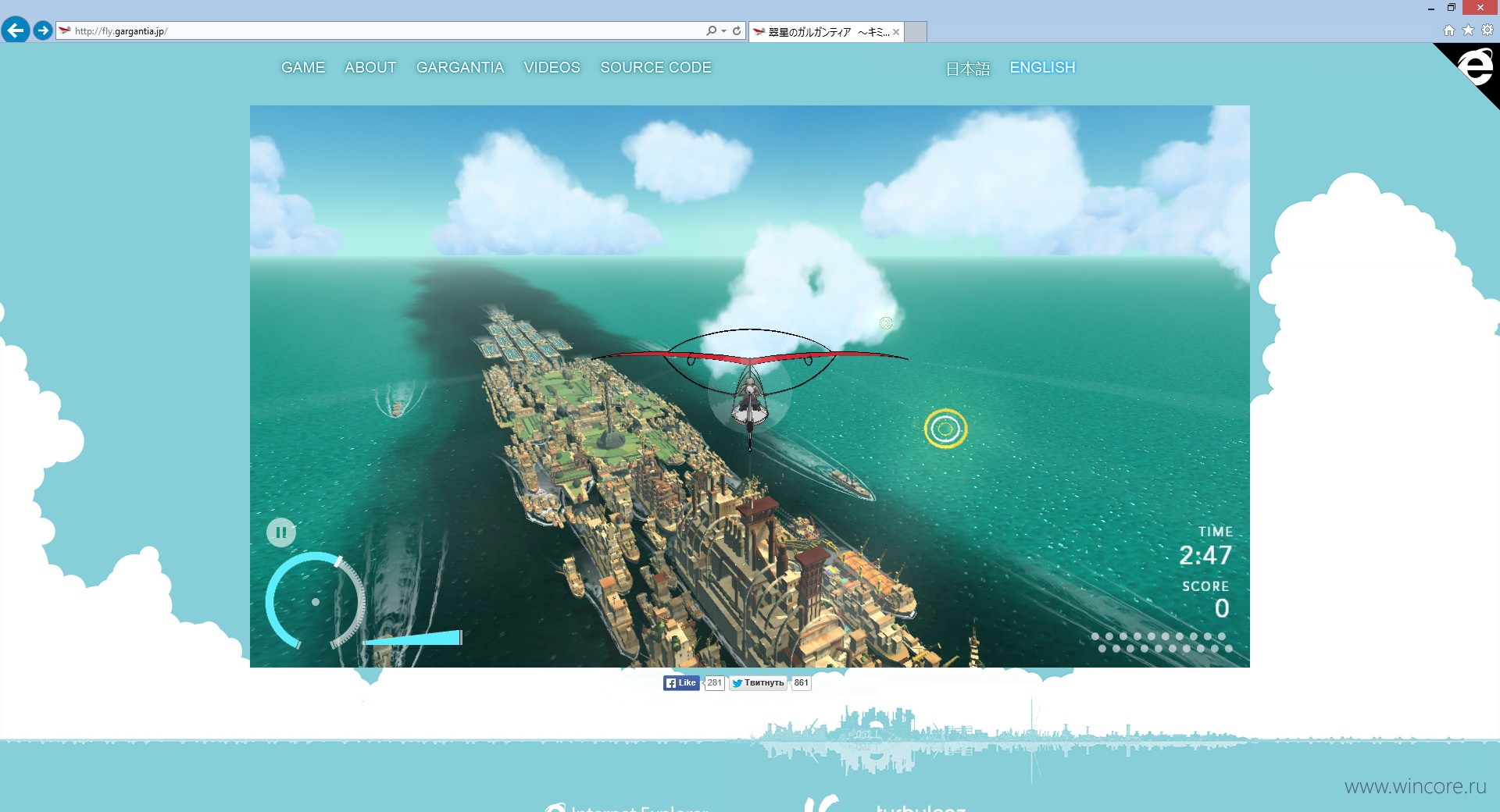Click the TIME 2:47 display

(x=1205, y=547)
